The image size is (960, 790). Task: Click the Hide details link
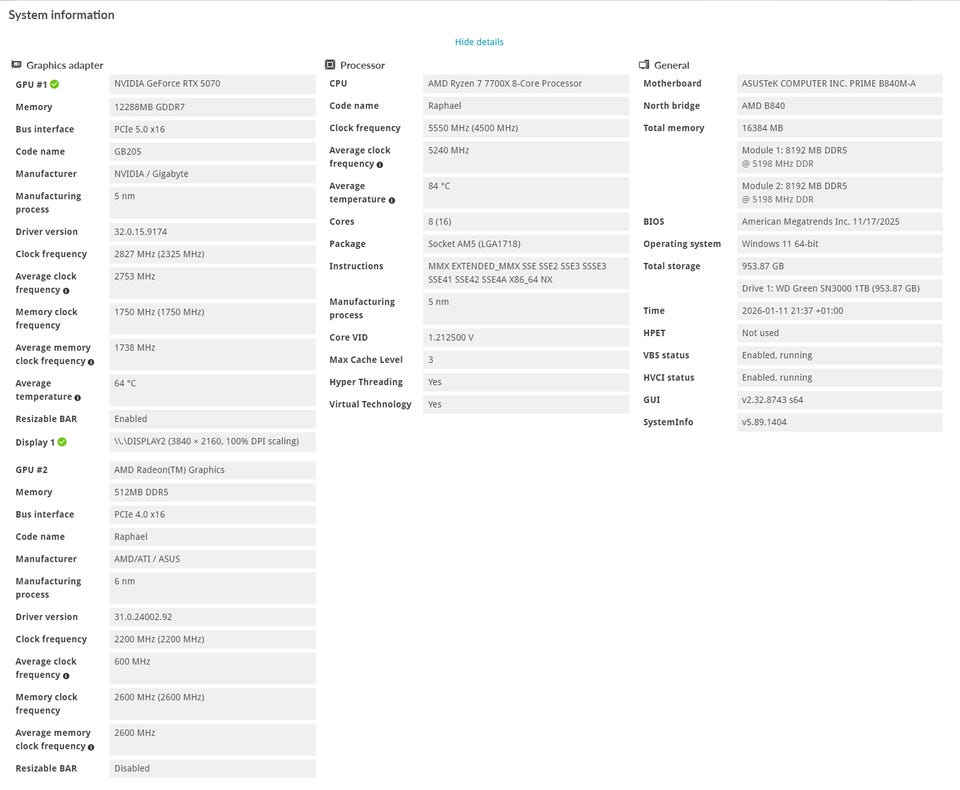point(479,42)
